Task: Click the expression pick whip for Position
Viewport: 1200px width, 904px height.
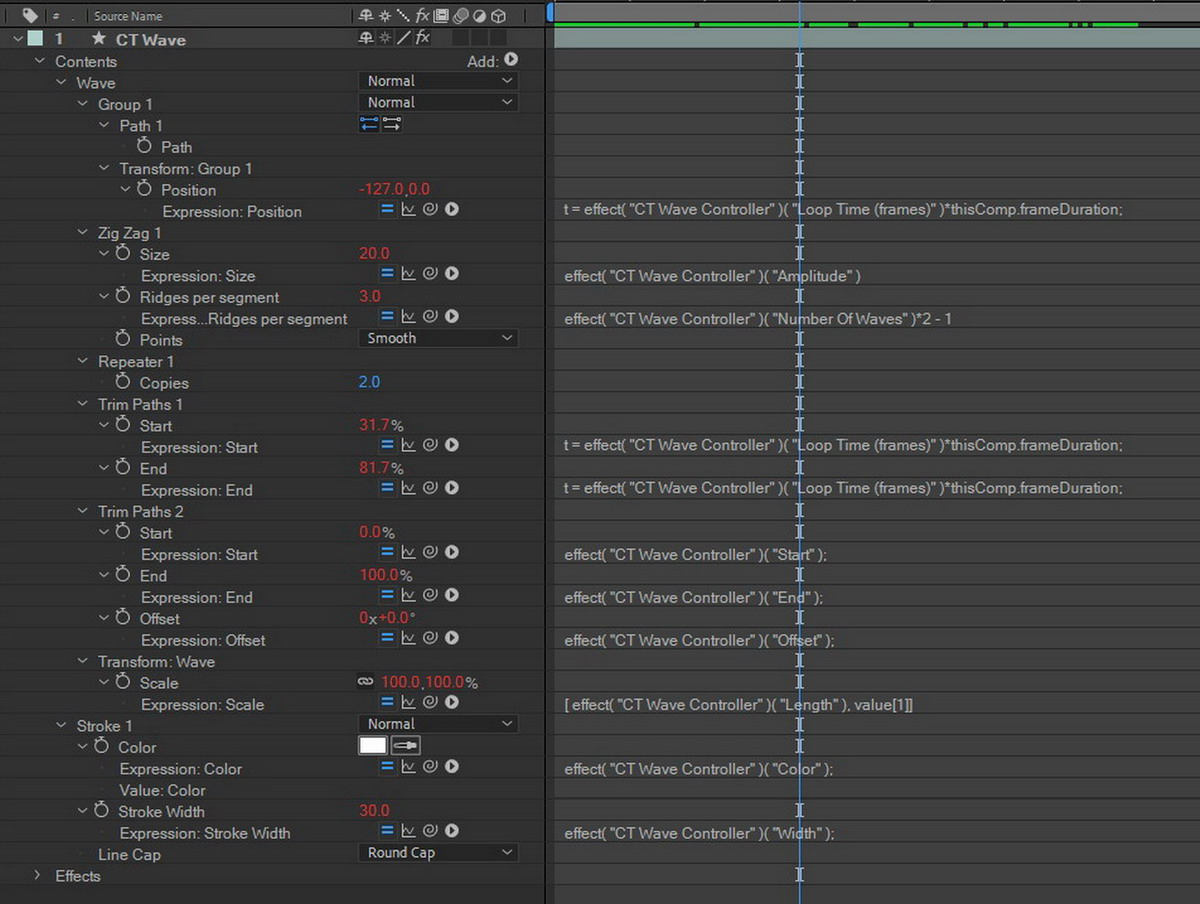Action: (x=430, y=210)
